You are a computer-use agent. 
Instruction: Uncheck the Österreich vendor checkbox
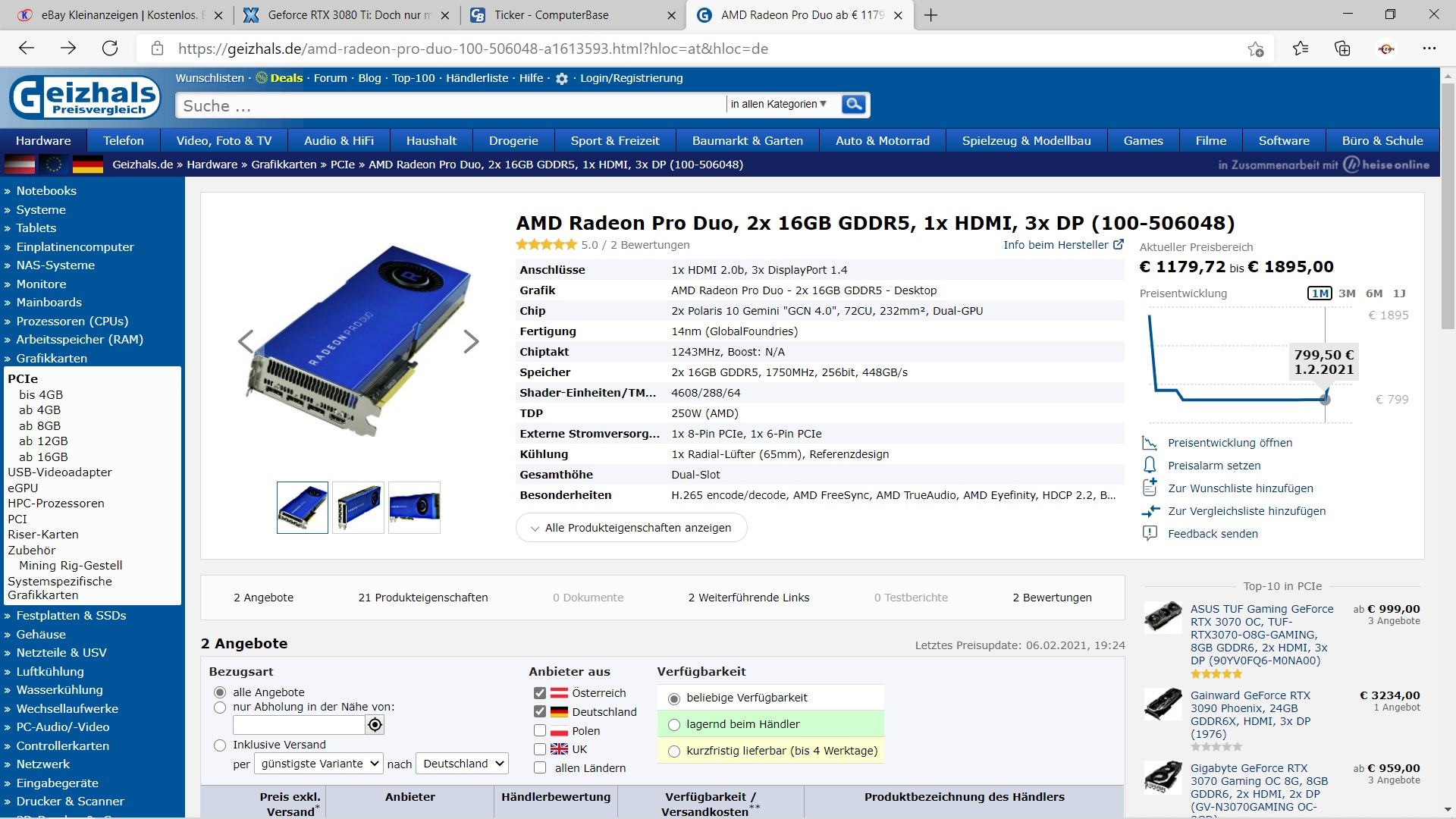(x=540, y=693)
